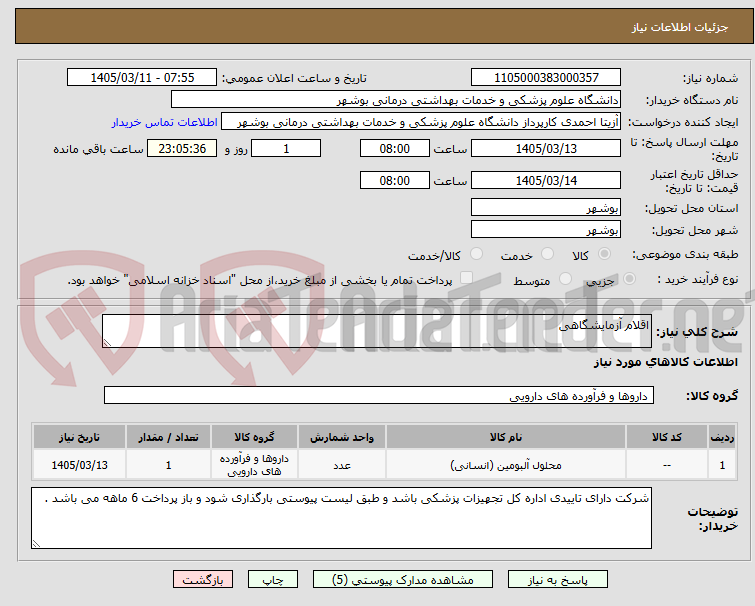
Task: Click the تعداد / مقدار column header
Action: (168, 437)
